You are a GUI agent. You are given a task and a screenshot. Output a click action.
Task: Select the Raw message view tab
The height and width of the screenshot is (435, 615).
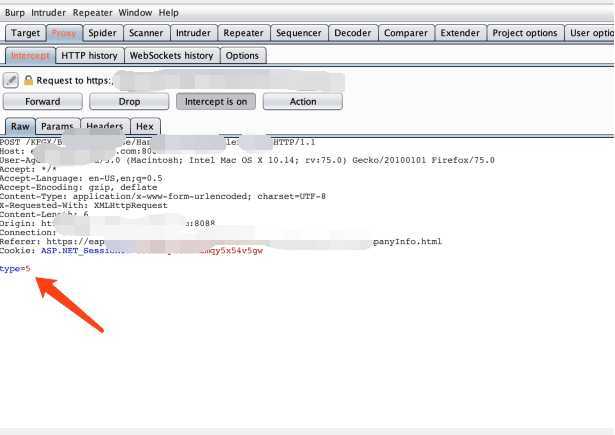(x=20, y=126)
